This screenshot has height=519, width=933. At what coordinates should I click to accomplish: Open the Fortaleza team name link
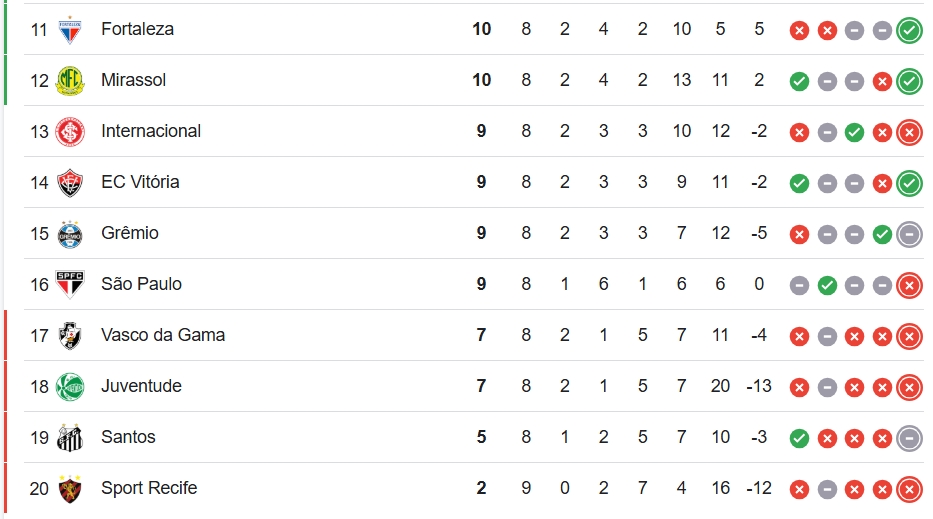coord(137,29)
